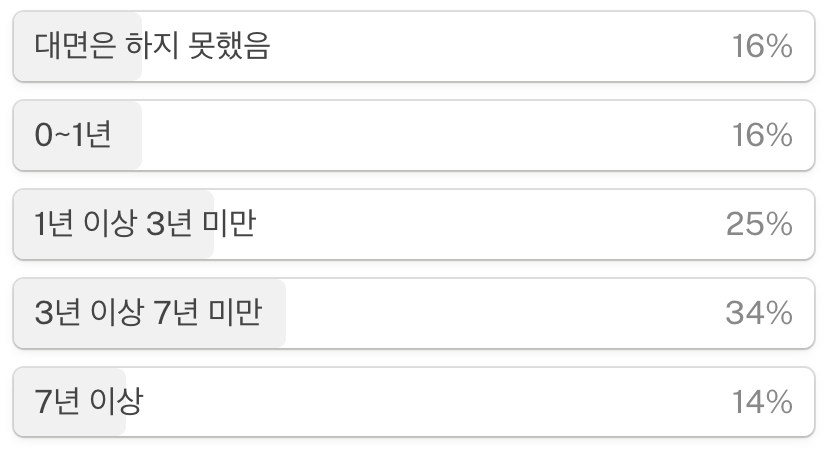Click the white area of the 34% bar

[500, 313]
